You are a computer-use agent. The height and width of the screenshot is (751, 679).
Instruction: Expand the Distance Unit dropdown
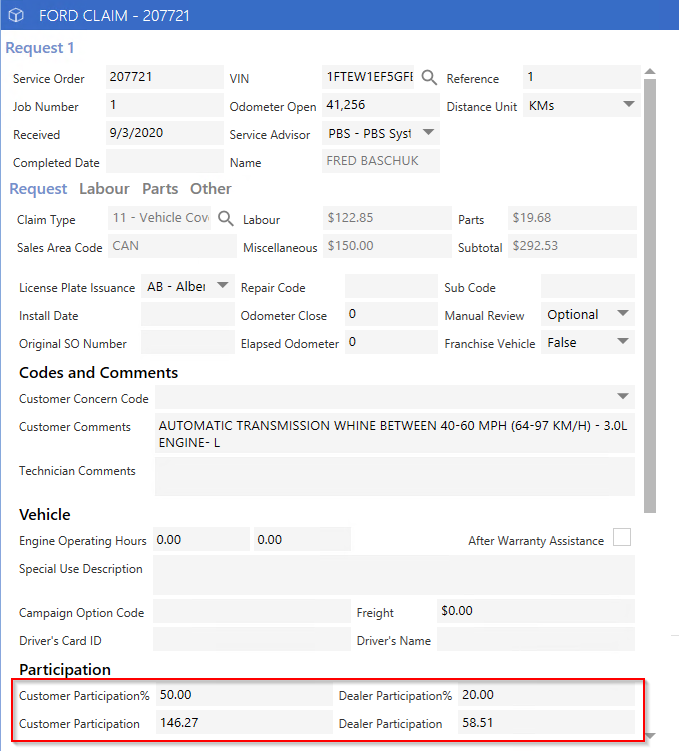(628, 104)
